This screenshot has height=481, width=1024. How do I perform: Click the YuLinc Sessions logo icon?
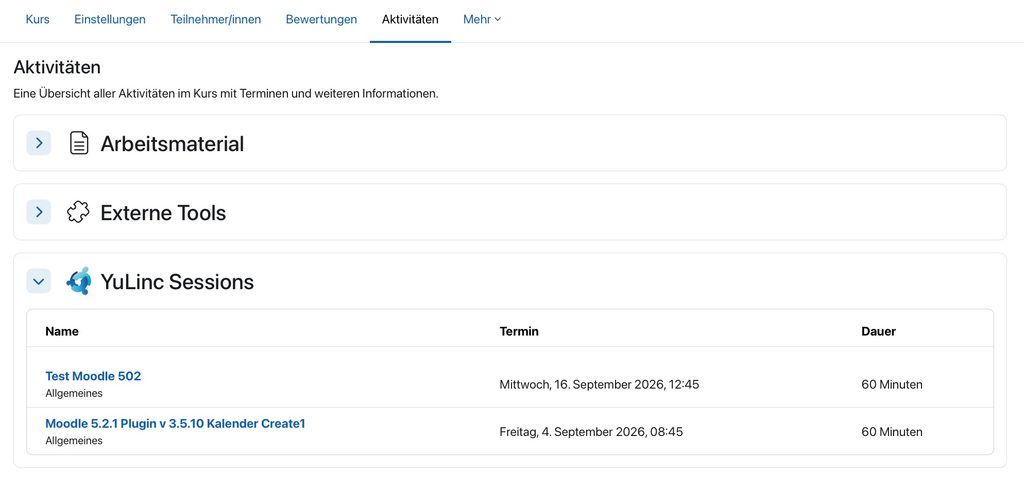pyautogui.click(x=78, y=281)
